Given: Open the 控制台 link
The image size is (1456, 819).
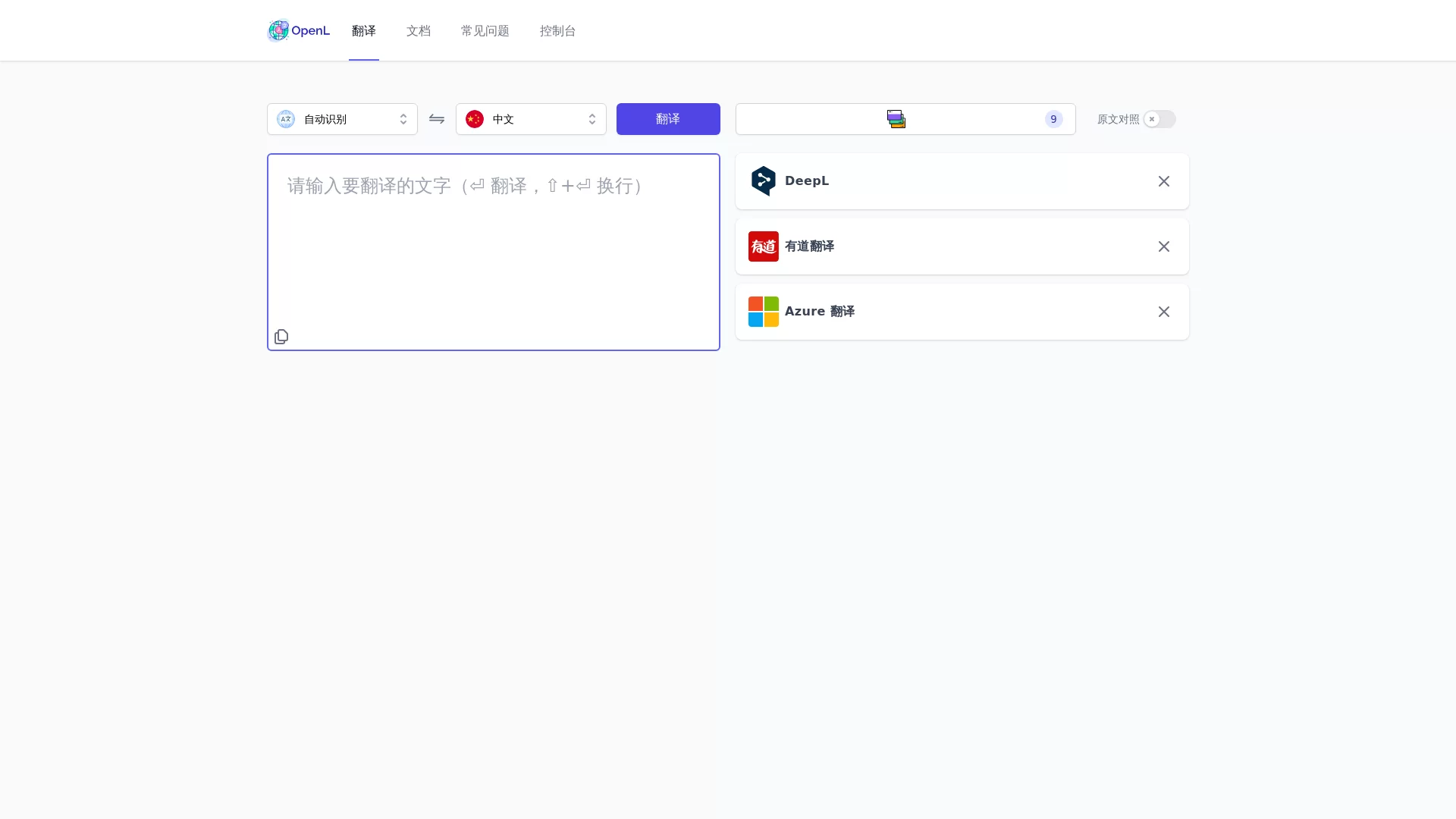Looking at the screenshot, I should click(x=557, y=31).
